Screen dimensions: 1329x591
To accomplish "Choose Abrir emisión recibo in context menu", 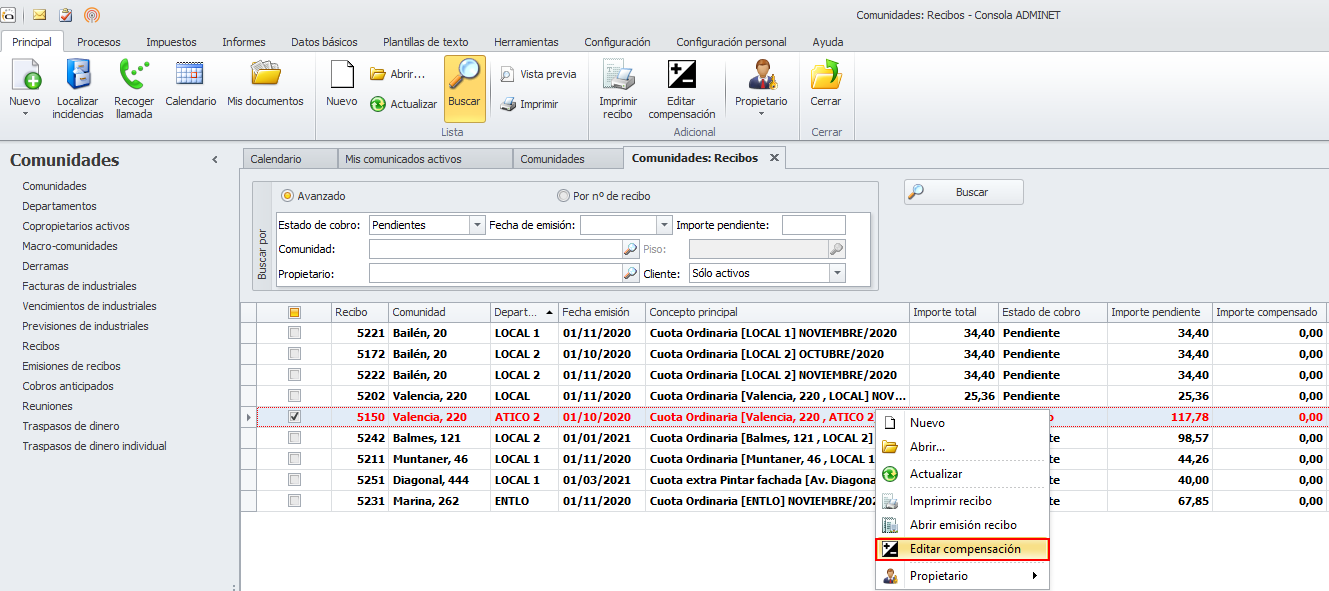I will [962, 525].
